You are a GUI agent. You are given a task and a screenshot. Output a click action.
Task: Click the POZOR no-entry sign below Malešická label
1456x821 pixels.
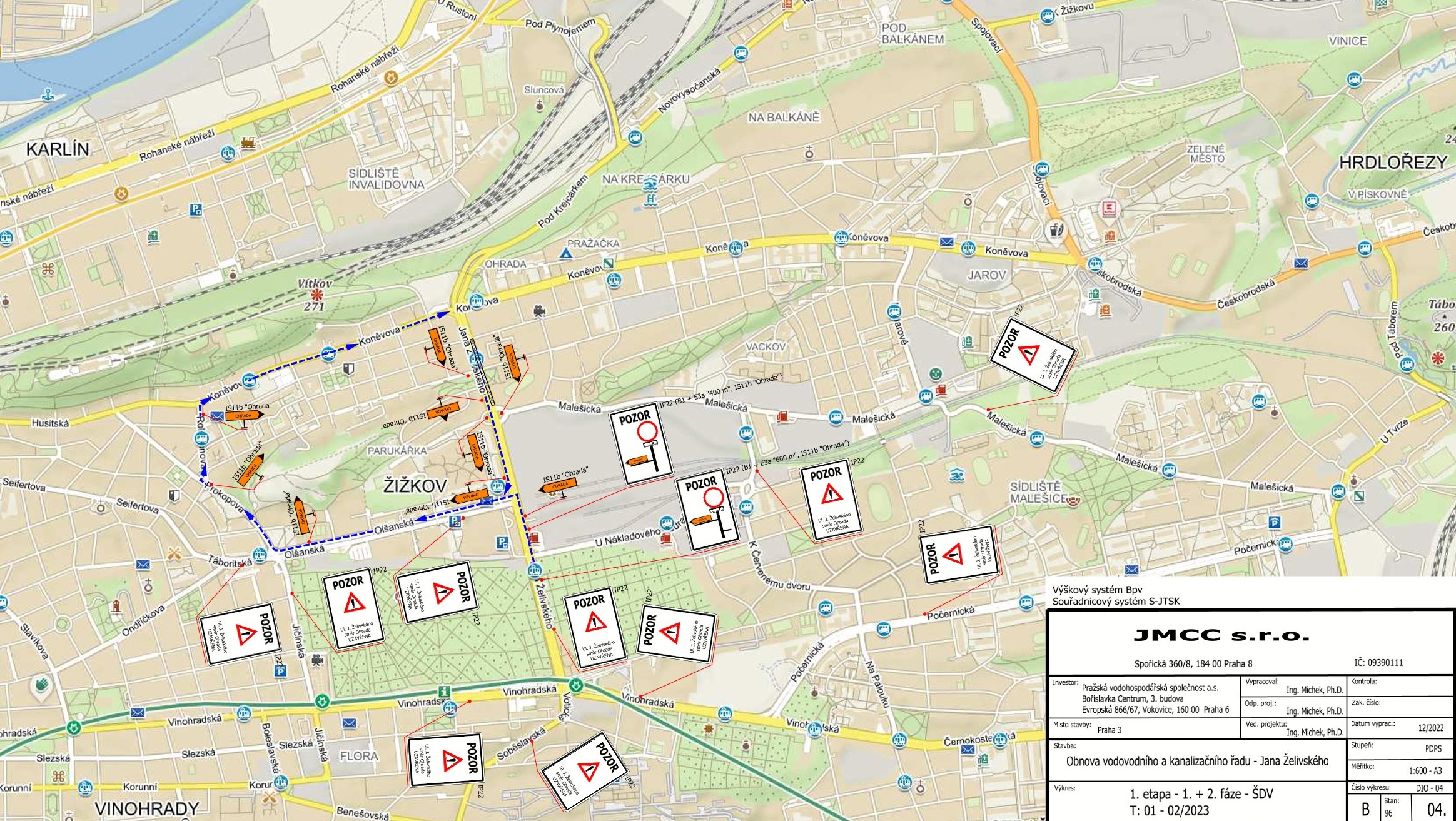641,444
